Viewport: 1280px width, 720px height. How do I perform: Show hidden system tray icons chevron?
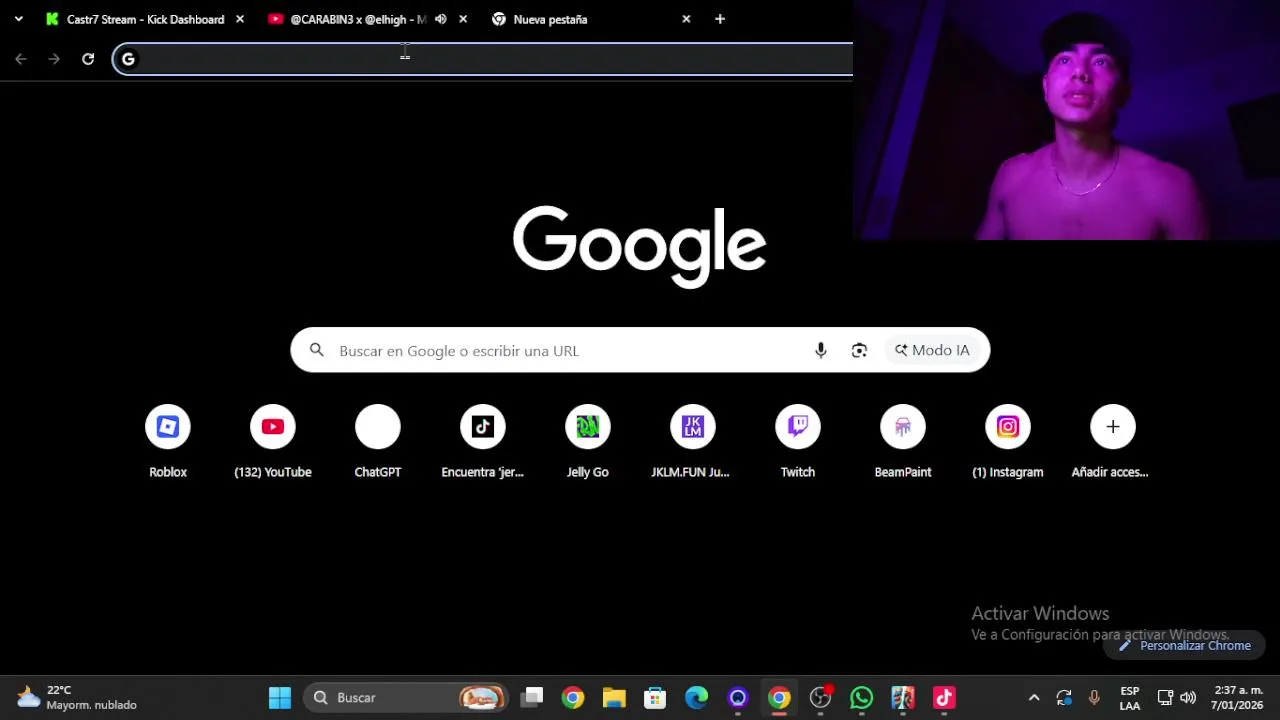[x=1034, y=698]
